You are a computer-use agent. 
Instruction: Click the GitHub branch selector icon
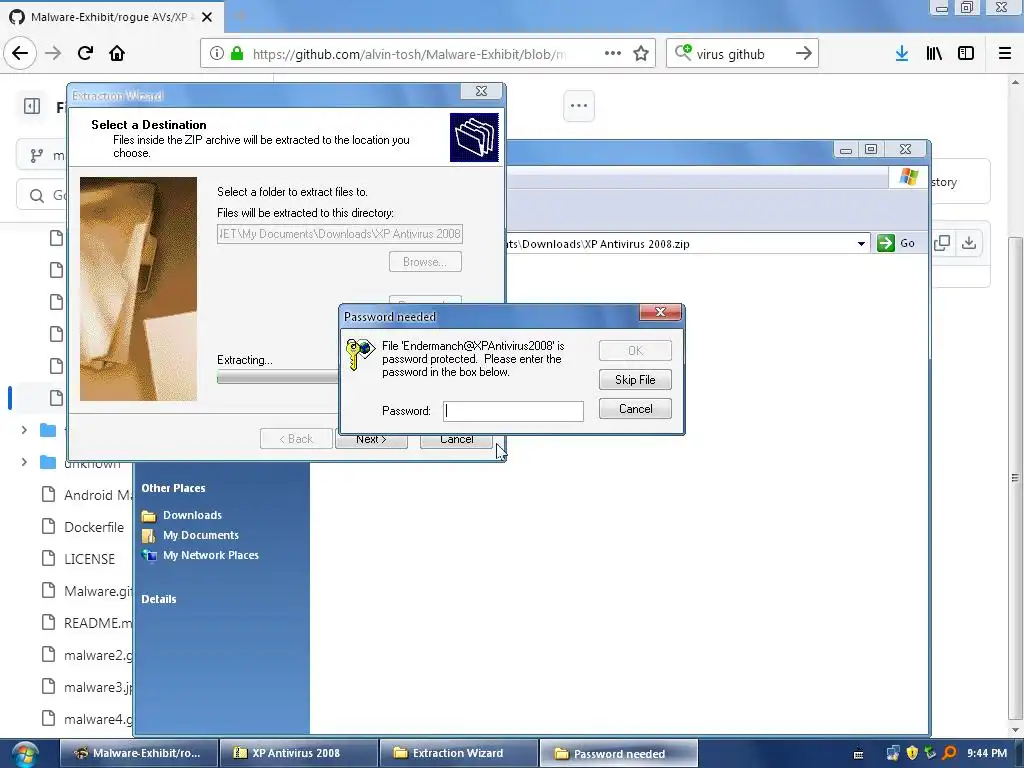[x=37, y=155]
